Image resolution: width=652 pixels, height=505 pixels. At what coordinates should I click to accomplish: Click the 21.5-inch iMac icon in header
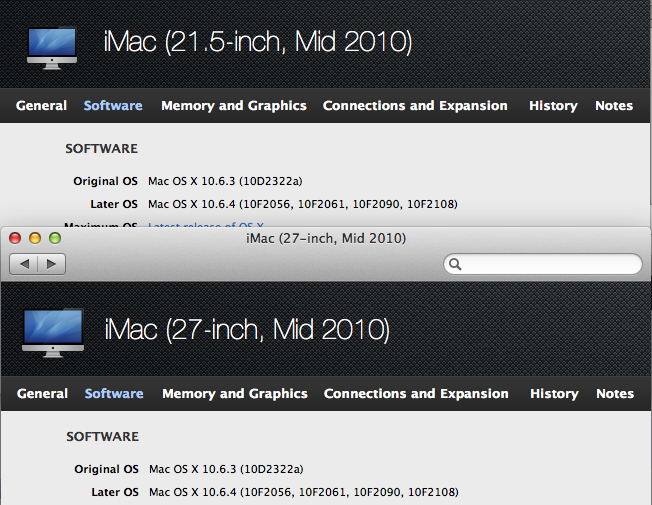(52, 48)
